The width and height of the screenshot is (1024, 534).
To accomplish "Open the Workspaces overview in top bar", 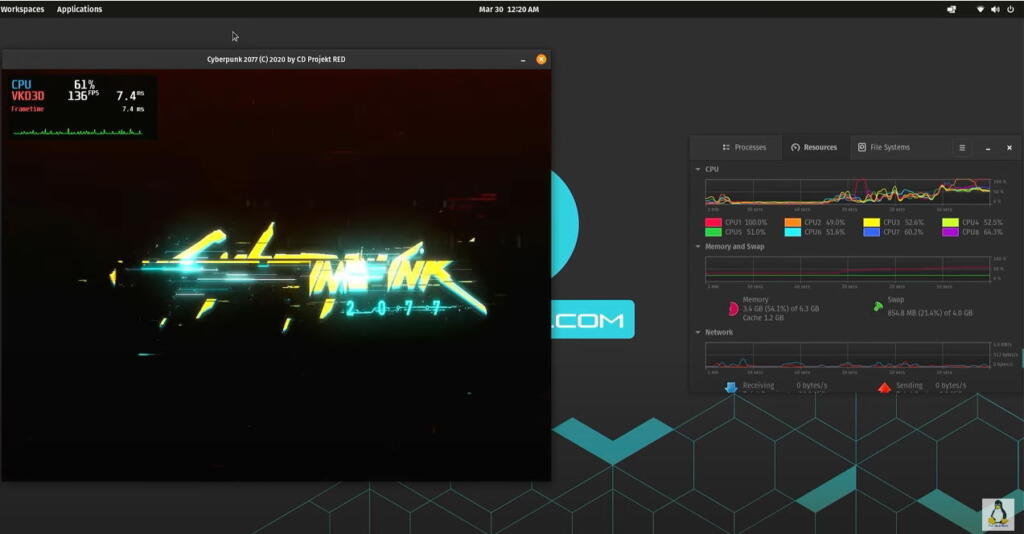I will point(22,9).
